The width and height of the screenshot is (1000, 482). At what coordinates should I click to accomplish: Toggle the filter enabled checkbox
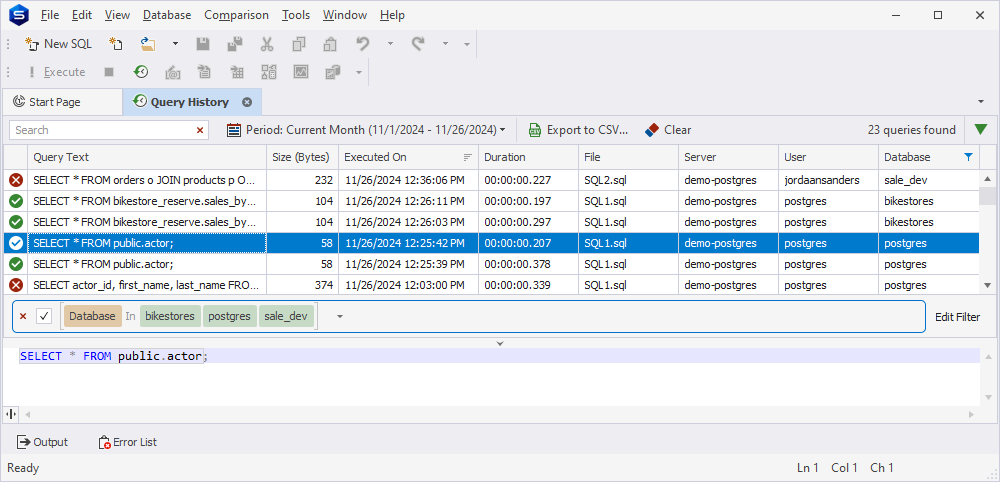tap(44, 316)
